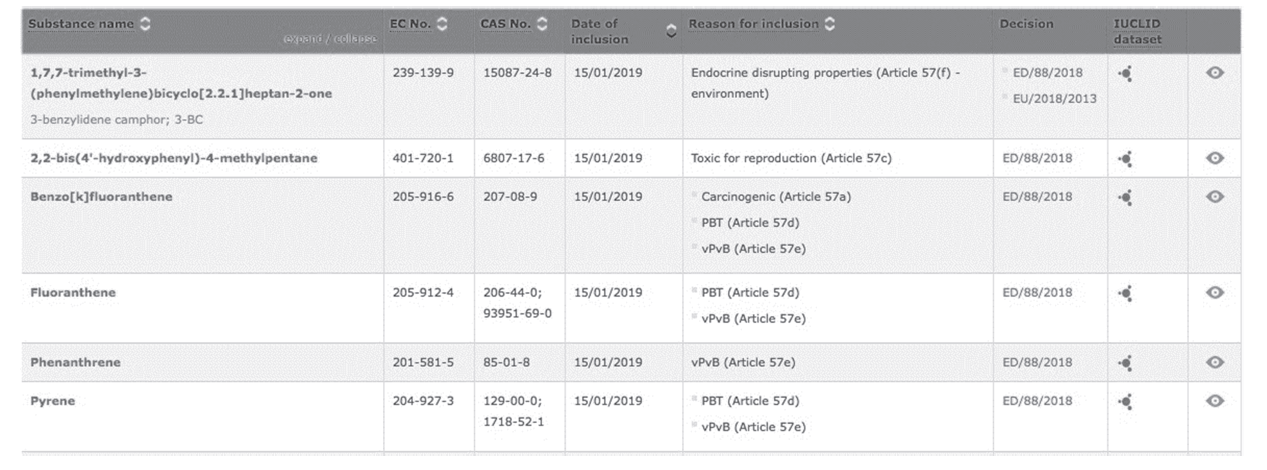
Task: Open decision ED/88/2018 for Phenanthrene
Action: pyautogui.click(x=1035, y=362)
